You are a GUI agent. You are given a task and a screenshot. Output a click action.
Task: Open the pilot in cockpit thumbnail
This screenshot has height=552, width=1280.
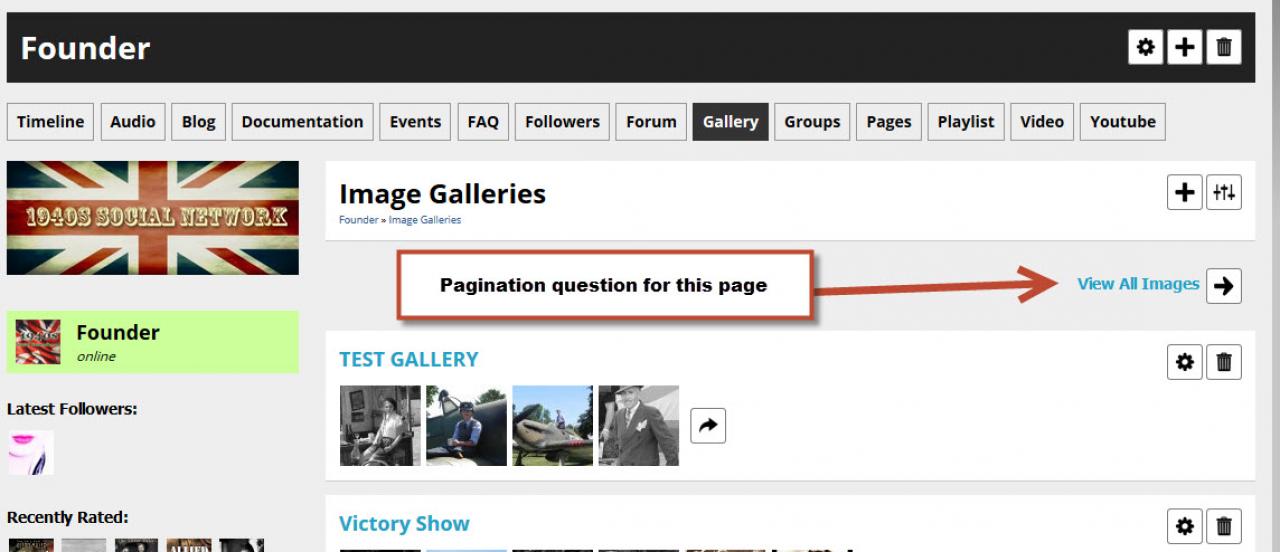[466, 426]
